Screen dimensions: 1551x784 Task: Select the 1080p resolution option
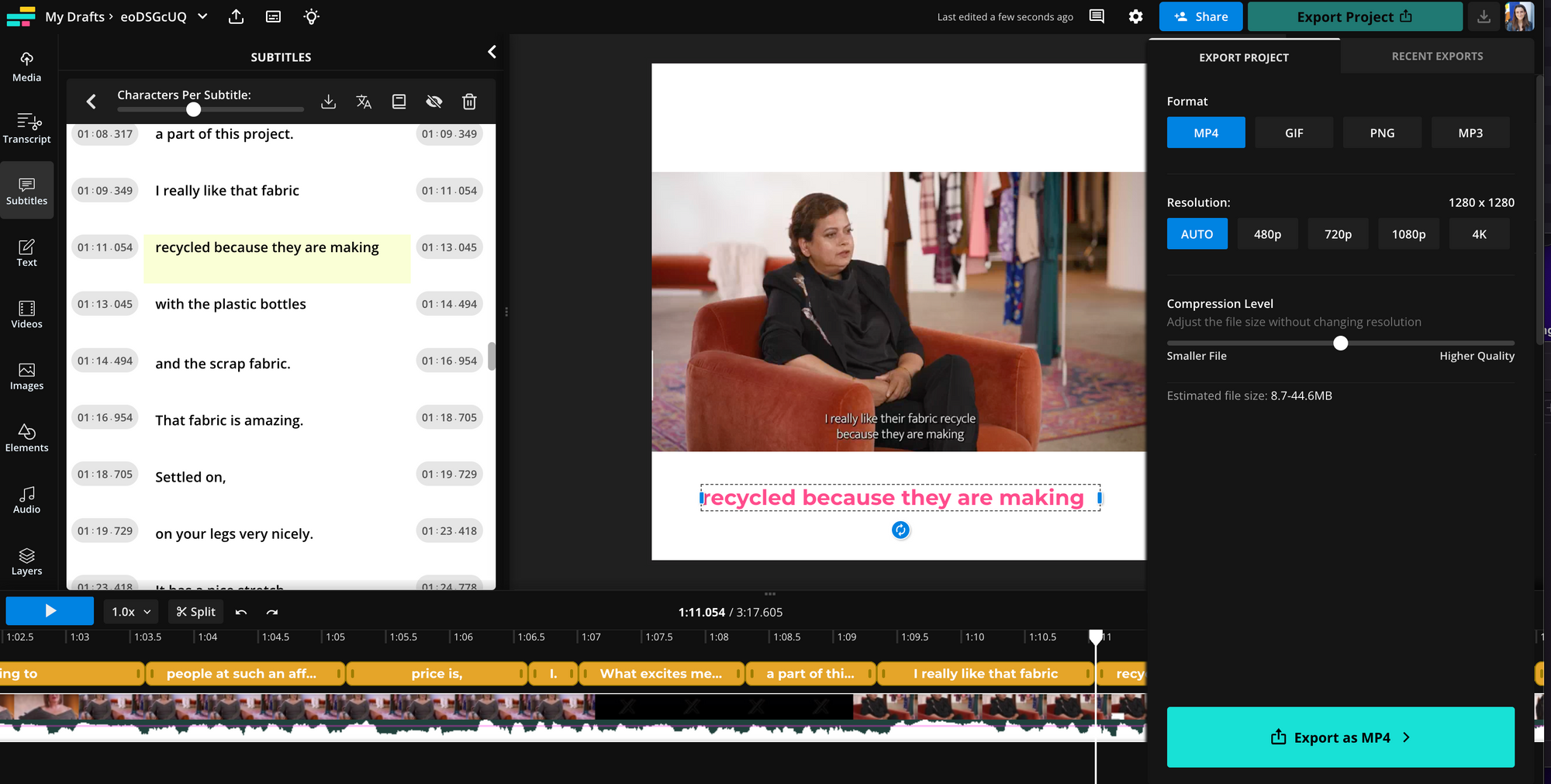coord(1408,233)
